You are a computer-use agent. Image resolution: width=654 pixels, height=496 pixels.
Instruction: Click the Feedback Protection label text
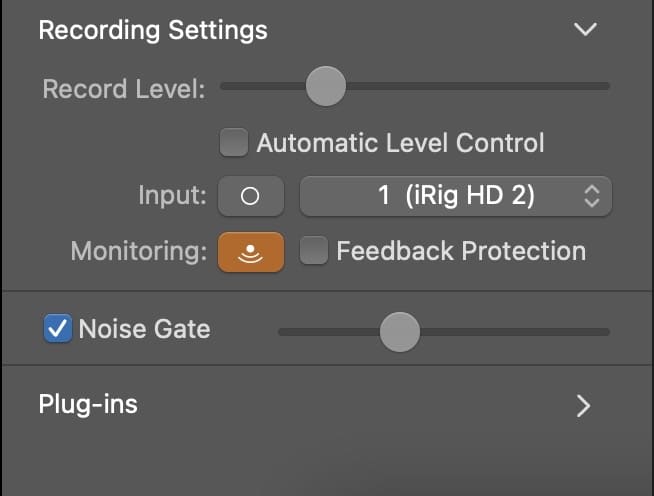coord(461,251)
